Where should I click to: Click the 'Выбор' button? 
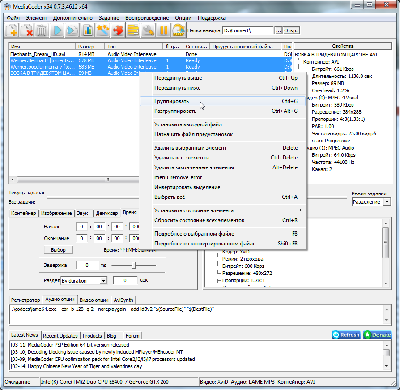(x=58, y=250)
